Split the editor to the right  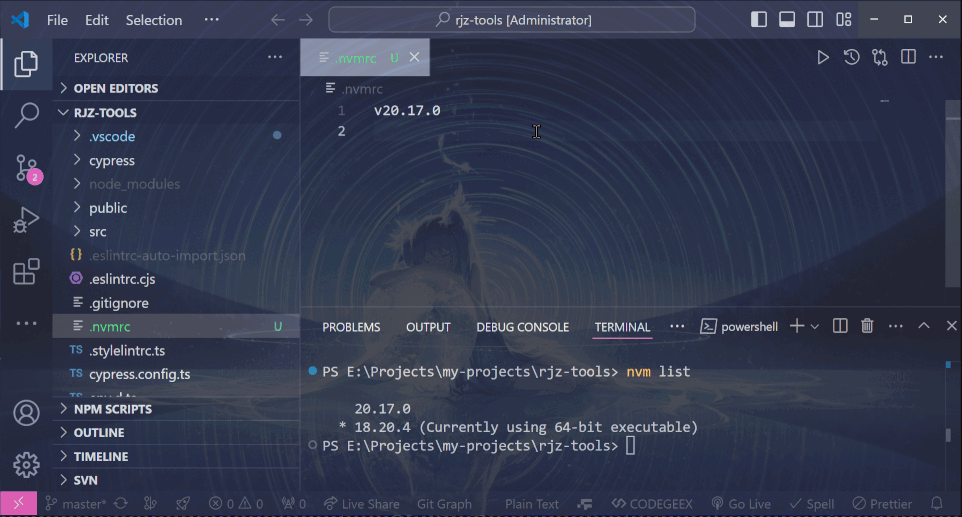click(x=908, y=57)
